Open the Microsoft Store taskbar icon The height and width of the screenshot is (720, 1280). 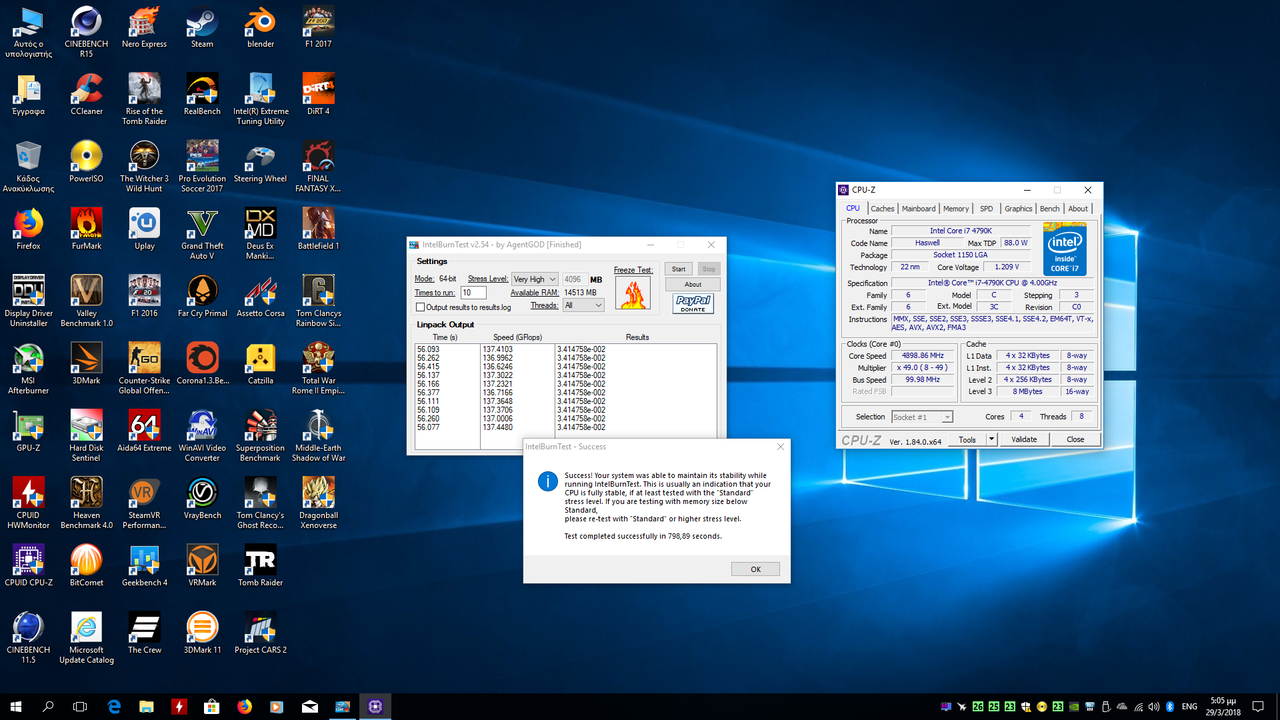pyautogui.click(x=212, y=706)
